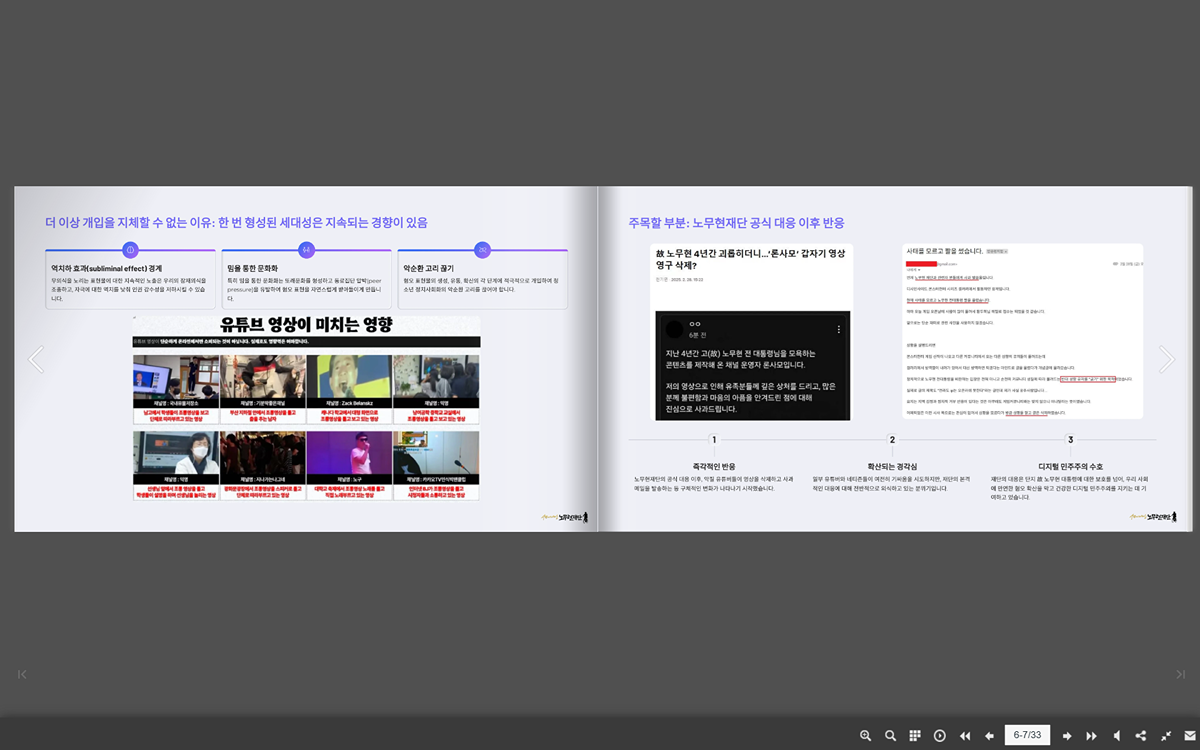1200x750 pixels.
Task: Click the email screenshot on right page
Action: tap(1022, 332)
